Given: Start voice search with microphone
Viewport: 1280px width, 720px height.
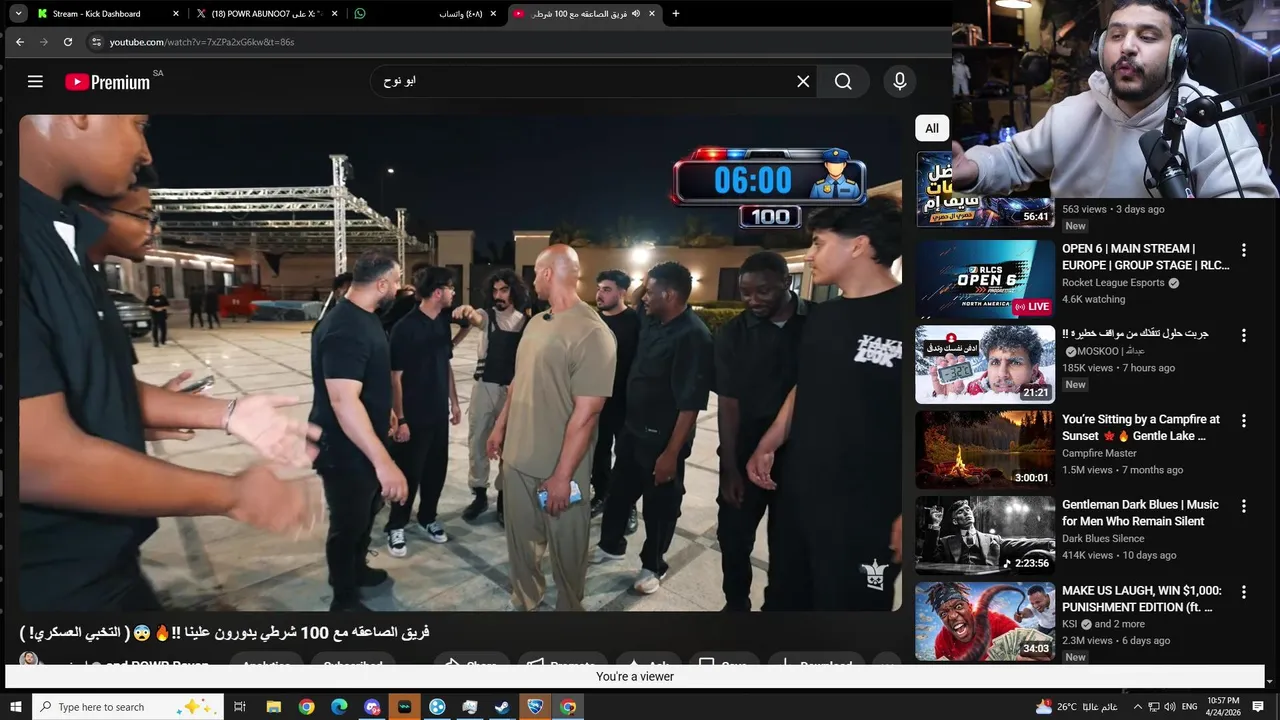Looking at the screenshot, I should tap(899, 82).
